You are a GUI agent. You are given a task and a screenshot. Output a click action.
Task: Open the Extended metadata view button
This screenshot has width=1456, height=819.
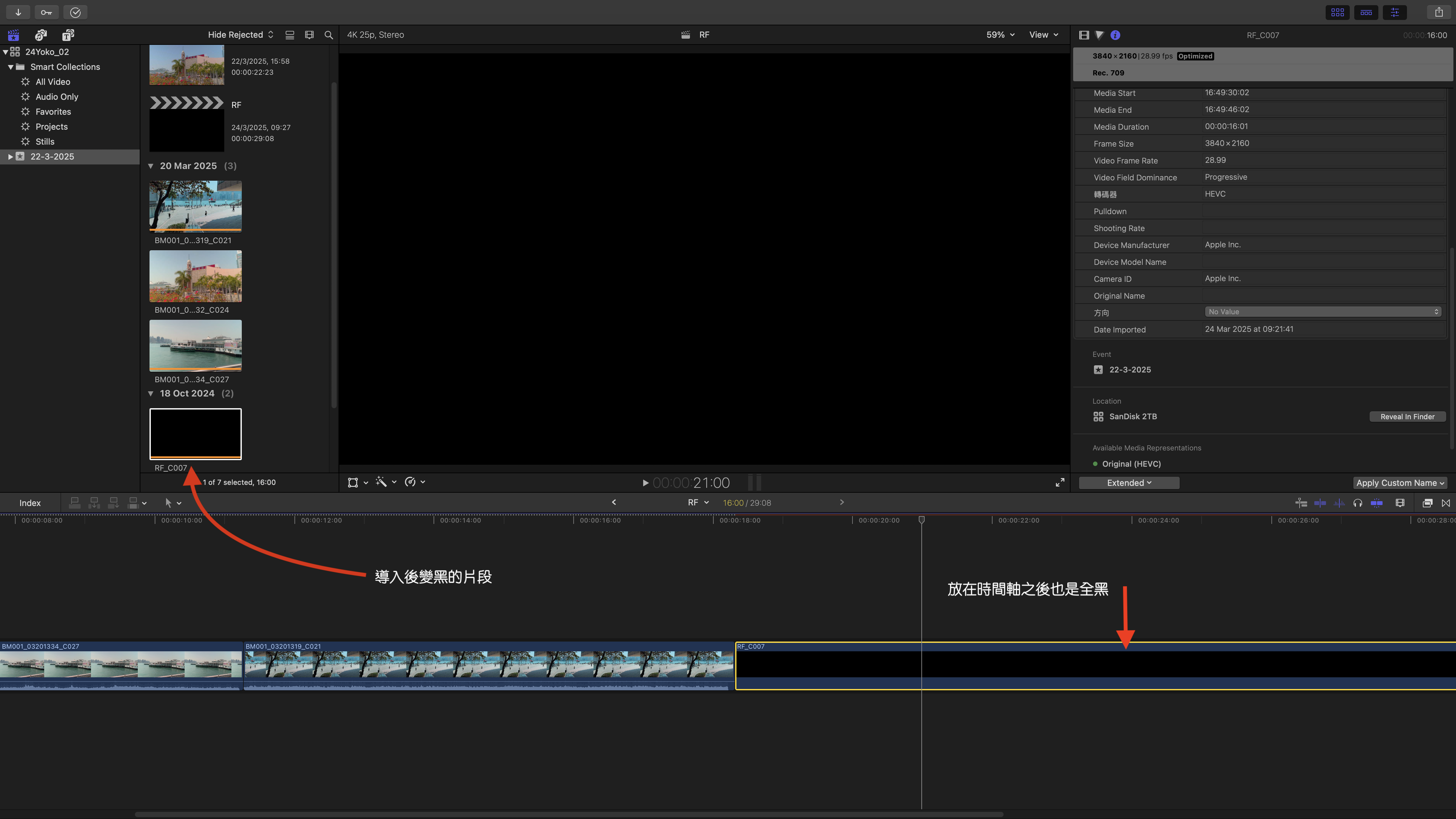coord(1129,483)
